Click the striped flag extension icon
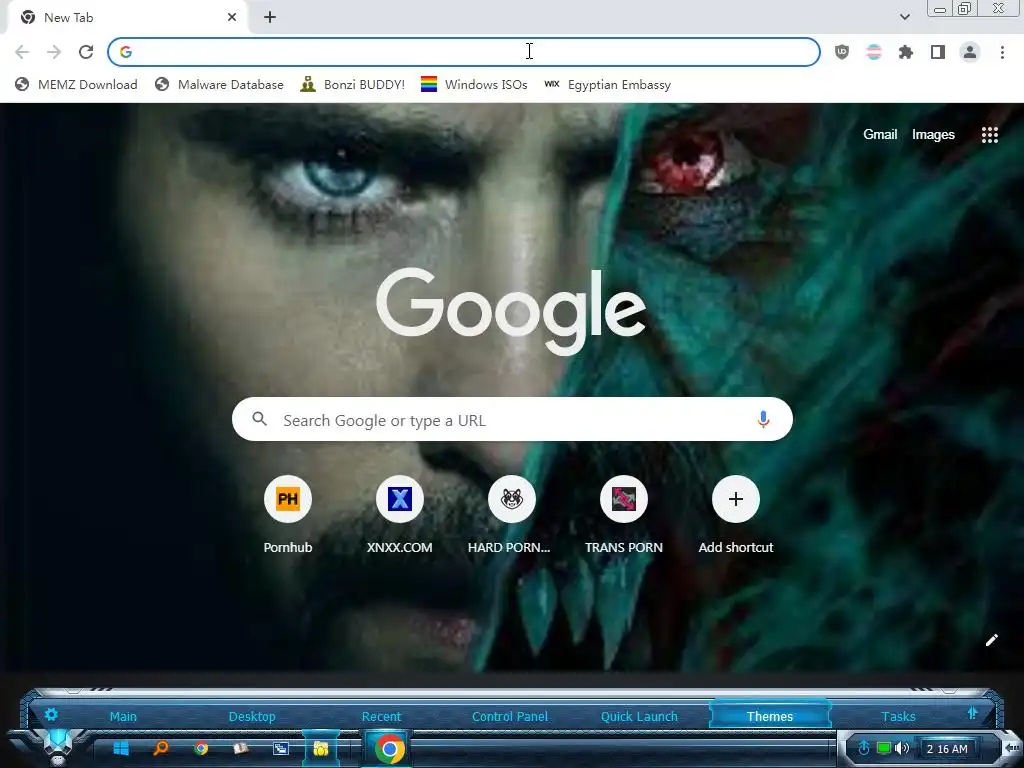 tap(874, 52)
